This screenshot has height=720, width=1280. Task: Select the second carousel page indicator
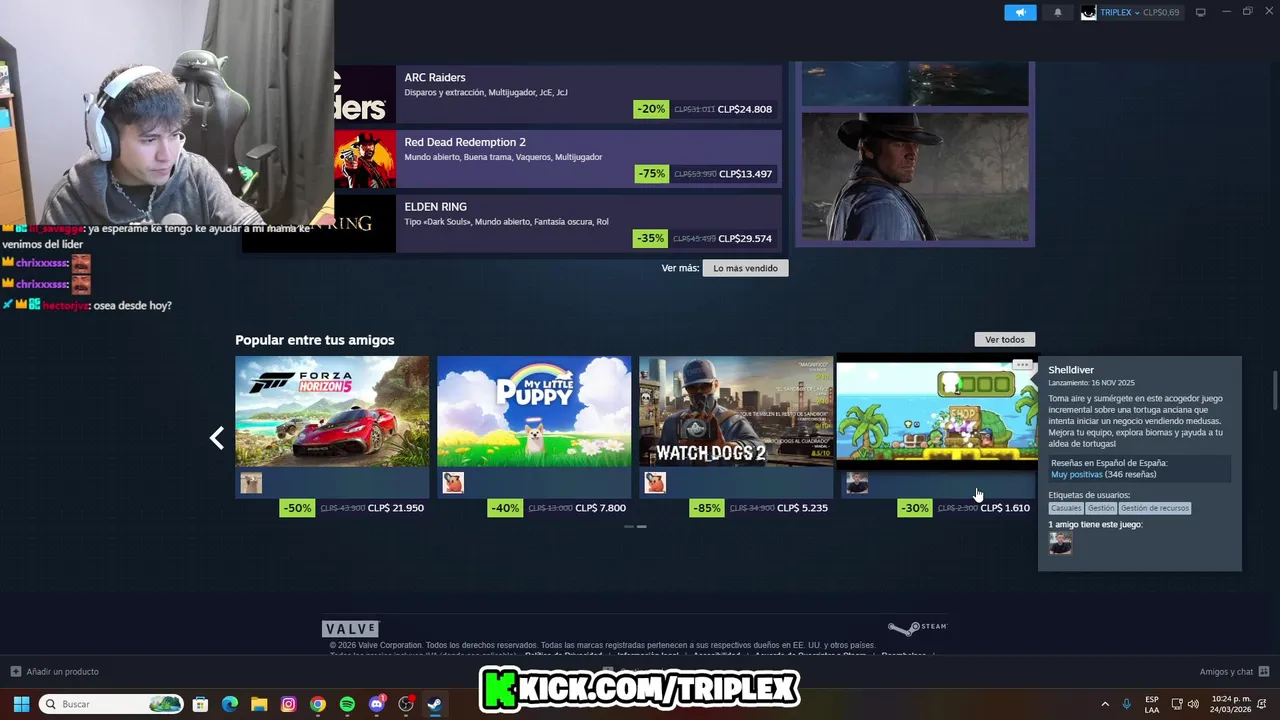pyautogui.click(x=641, y=526)
